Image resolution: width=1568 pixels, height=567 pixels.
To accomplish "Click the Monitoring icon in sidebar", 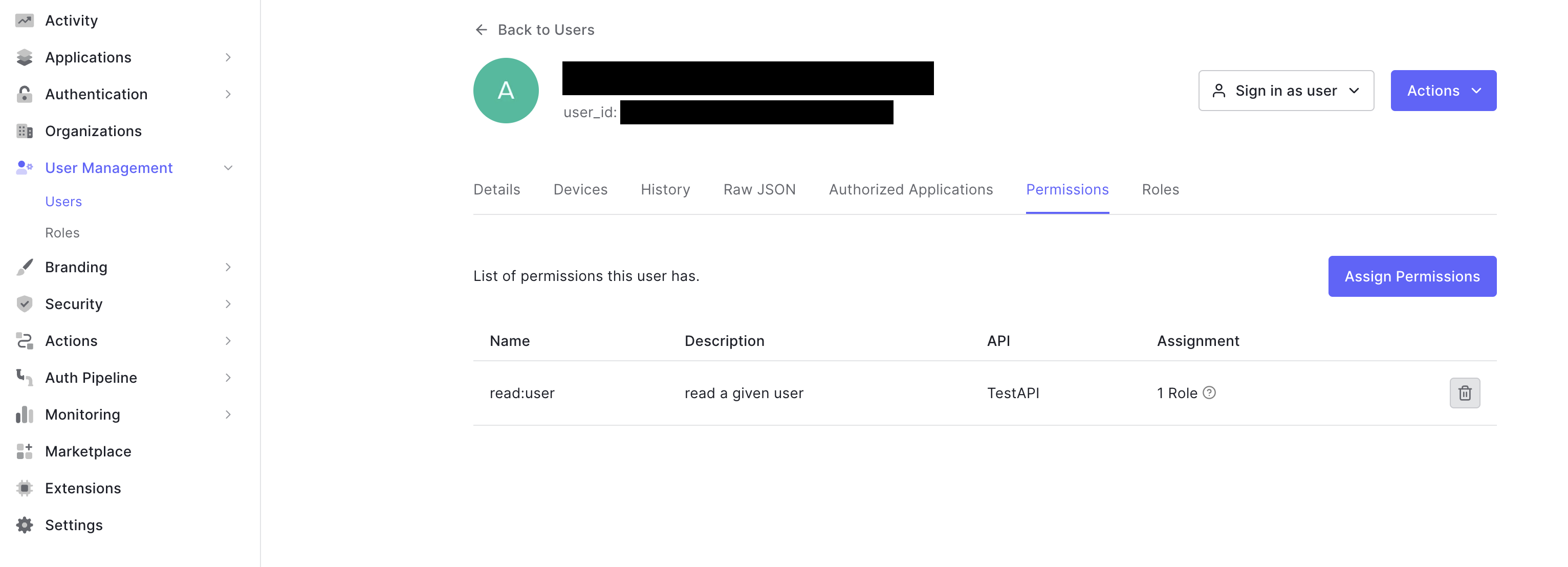I will click(x=24, y=414).
